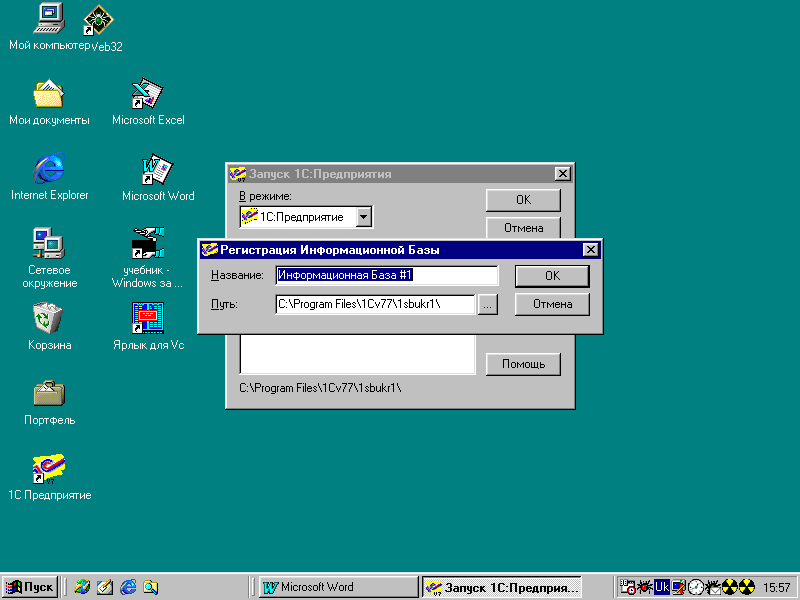Click Show Desktop icon in Quick Launch
Image resolution: width=800 pixels, height=600 pixels.
tap(105, 587)
